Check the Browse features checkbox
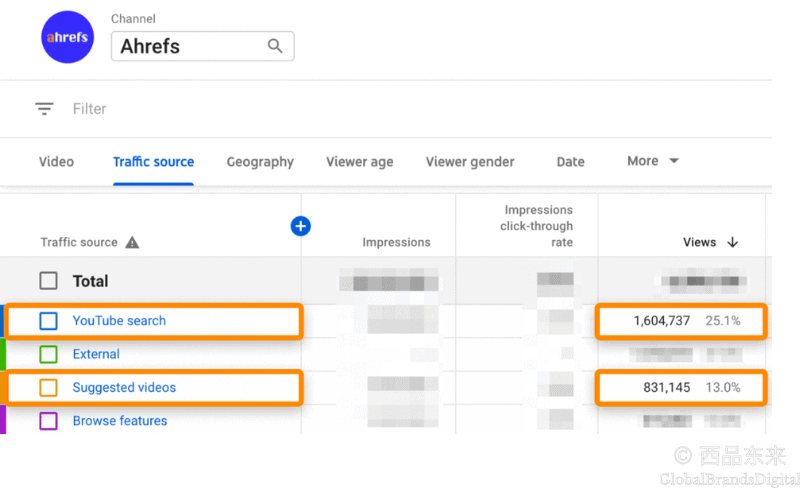 48,421
